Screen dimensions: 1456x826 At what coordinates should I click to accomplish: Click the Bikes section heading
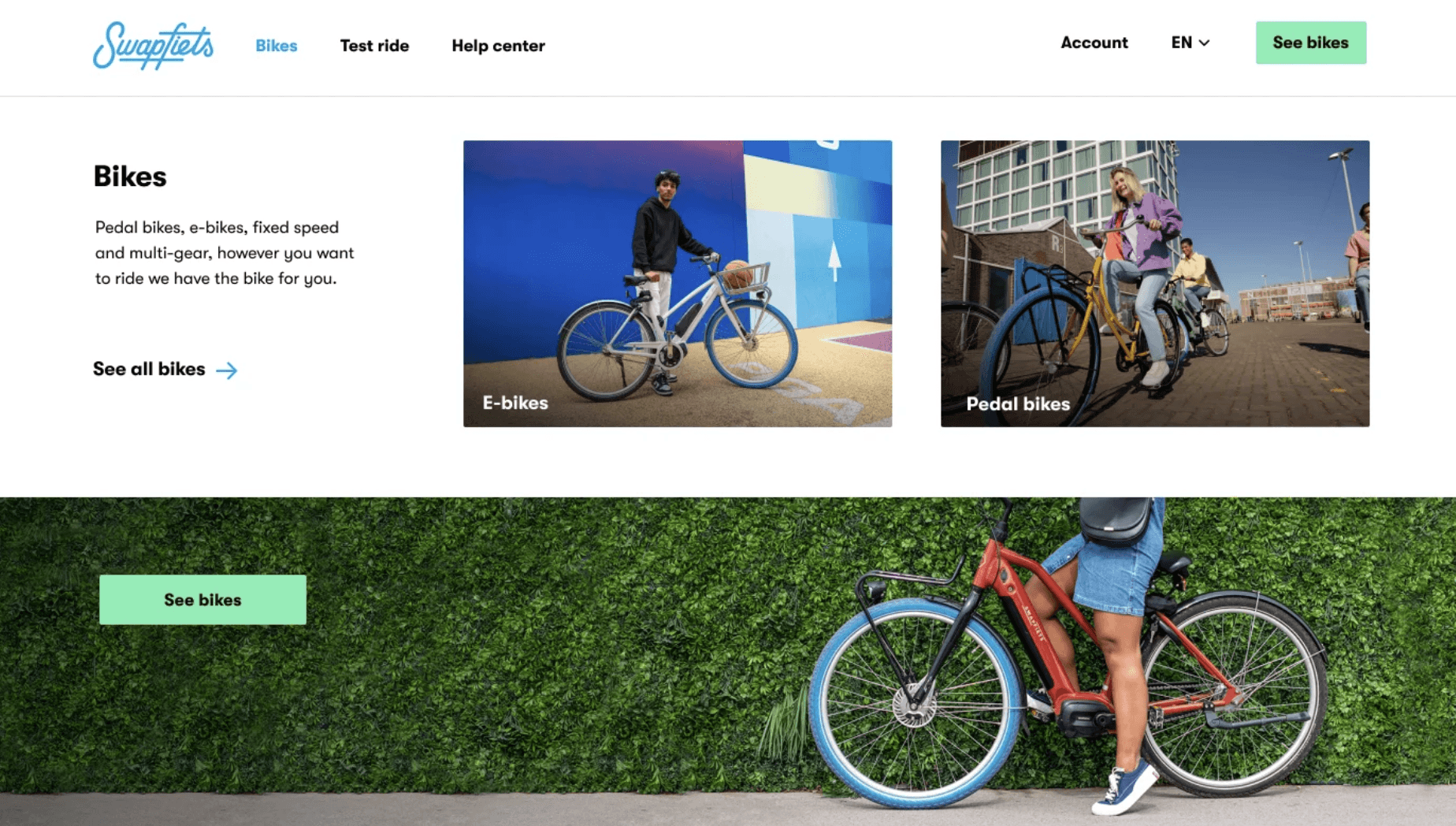(130, 176)
